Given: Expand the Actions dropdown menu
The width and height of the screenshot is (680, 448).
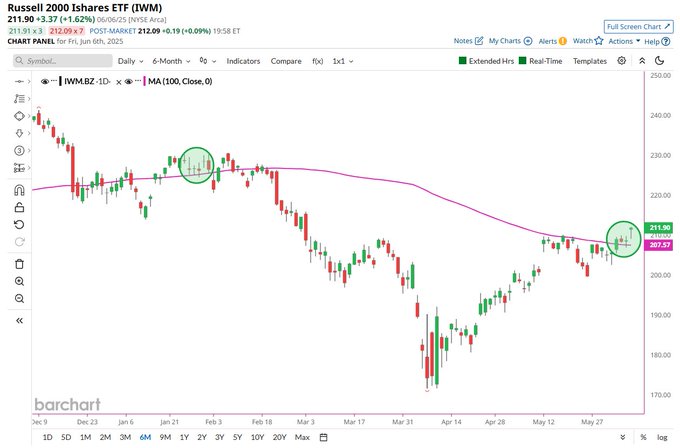Looking at the screenshot, I should pyautogui.click(x=624, y=41).
